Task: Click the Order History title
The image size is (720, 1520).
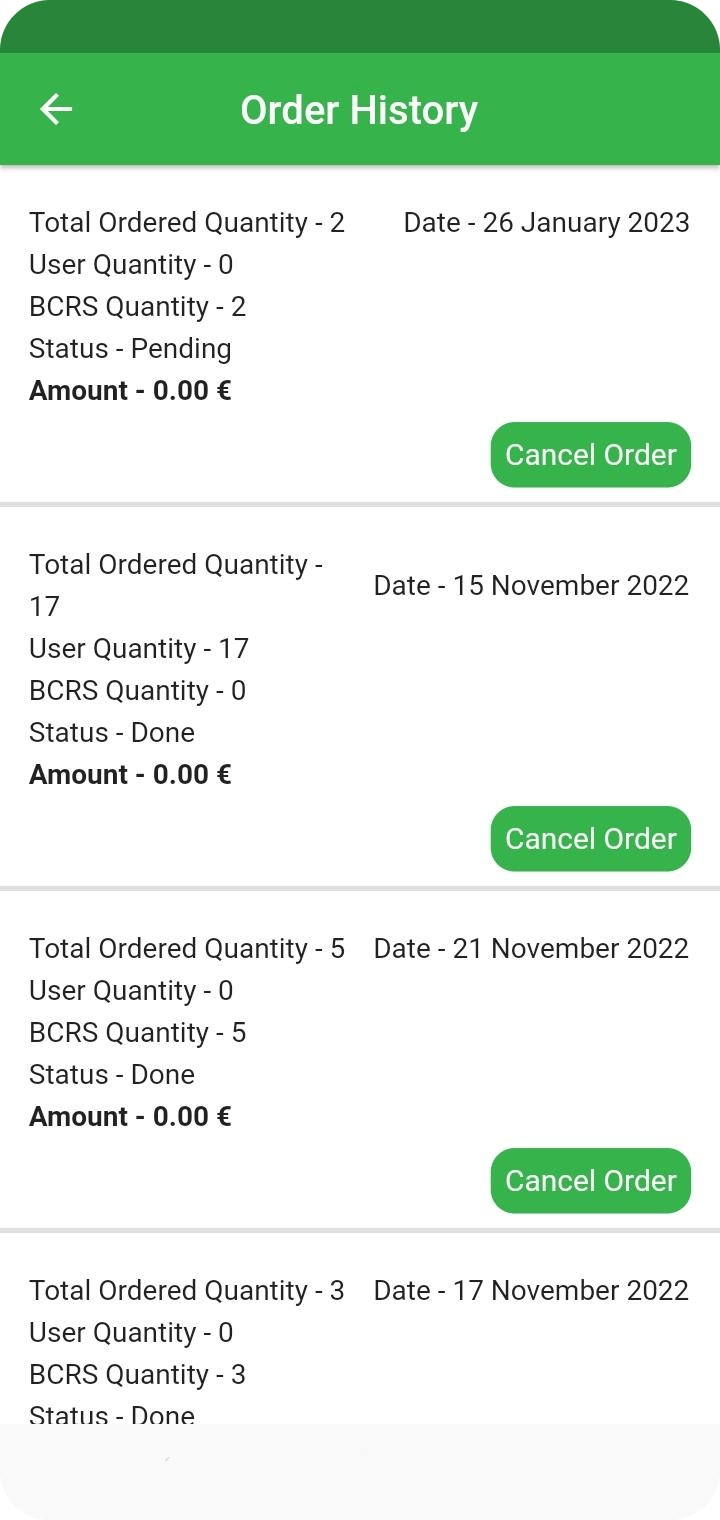Action: coord(359,109)
